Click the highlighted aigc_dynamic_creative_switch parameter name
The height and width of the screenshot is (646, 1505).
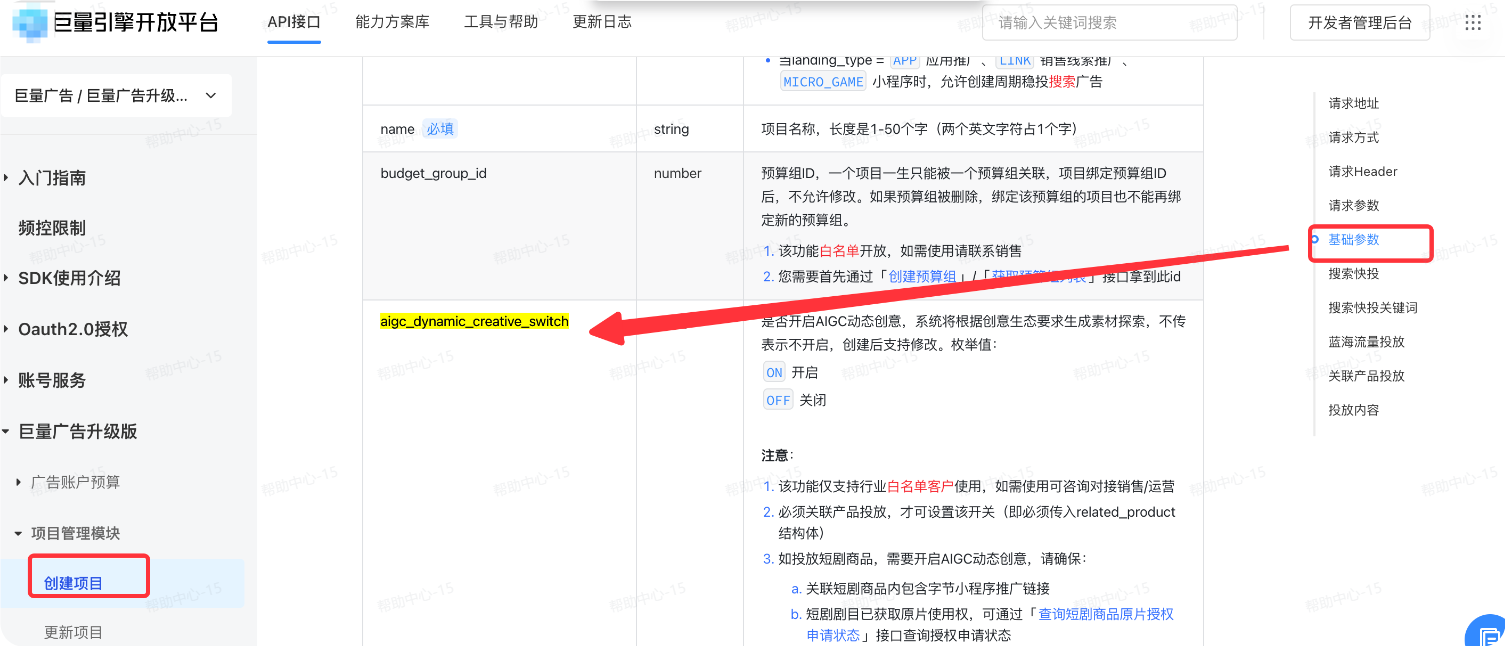click(x=474, y=321)
